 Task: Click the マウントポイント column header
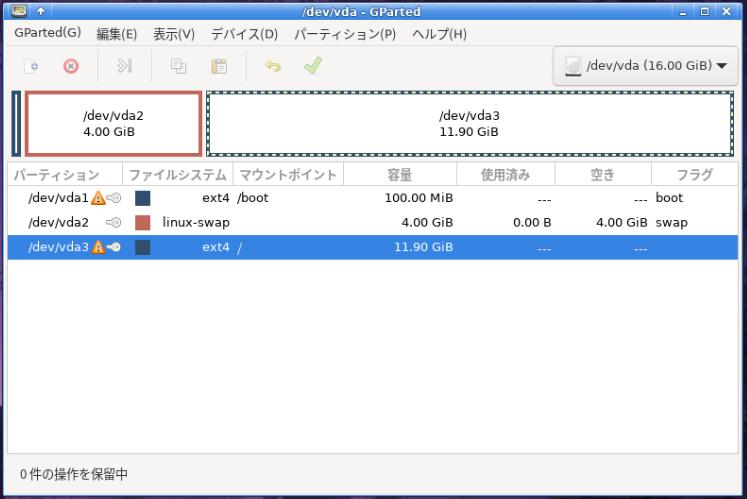pyautogui.click(x=288, y=174)
